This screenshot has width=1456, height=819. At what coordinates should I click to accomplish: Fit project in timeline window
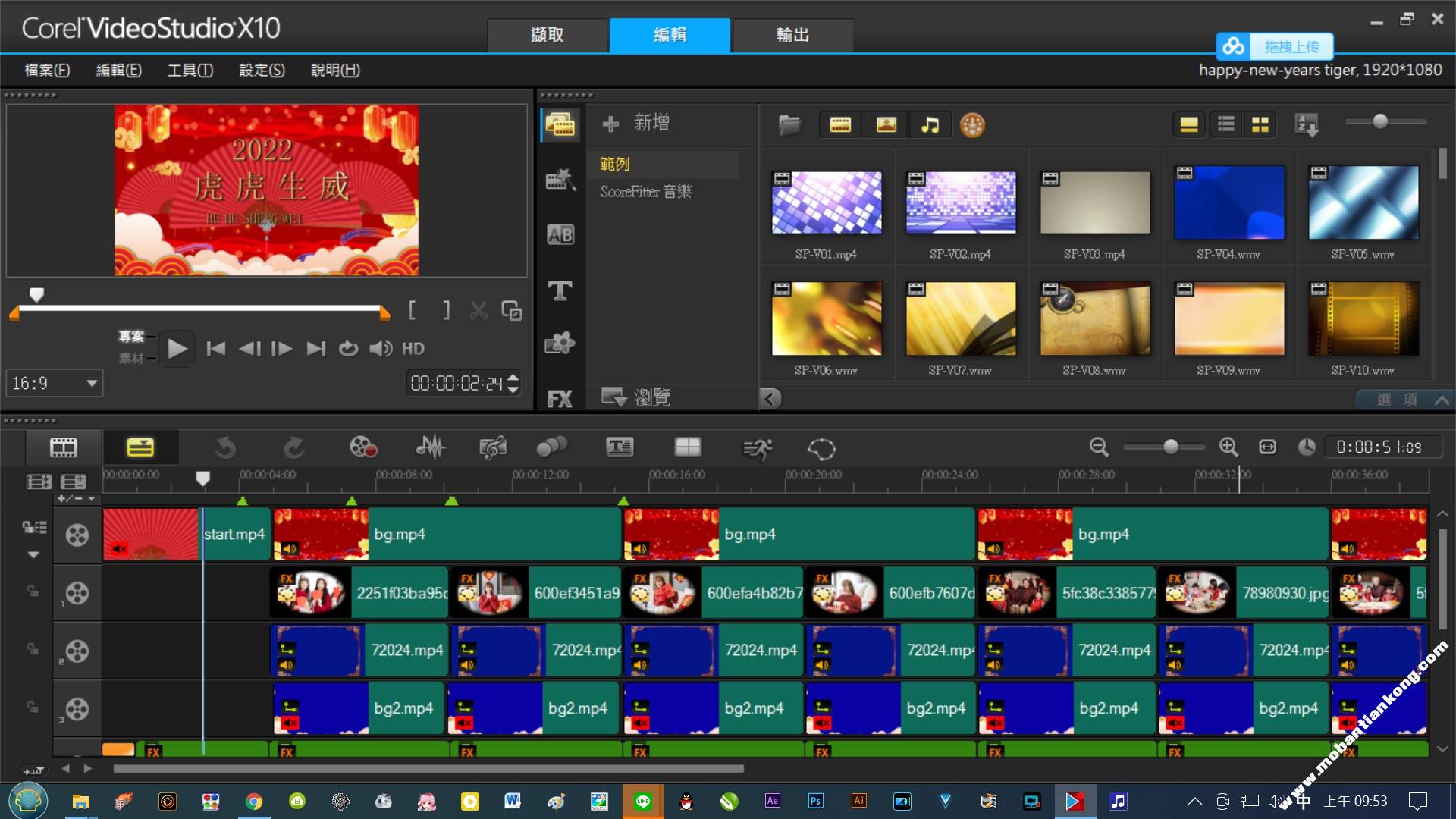[1268, 447]
